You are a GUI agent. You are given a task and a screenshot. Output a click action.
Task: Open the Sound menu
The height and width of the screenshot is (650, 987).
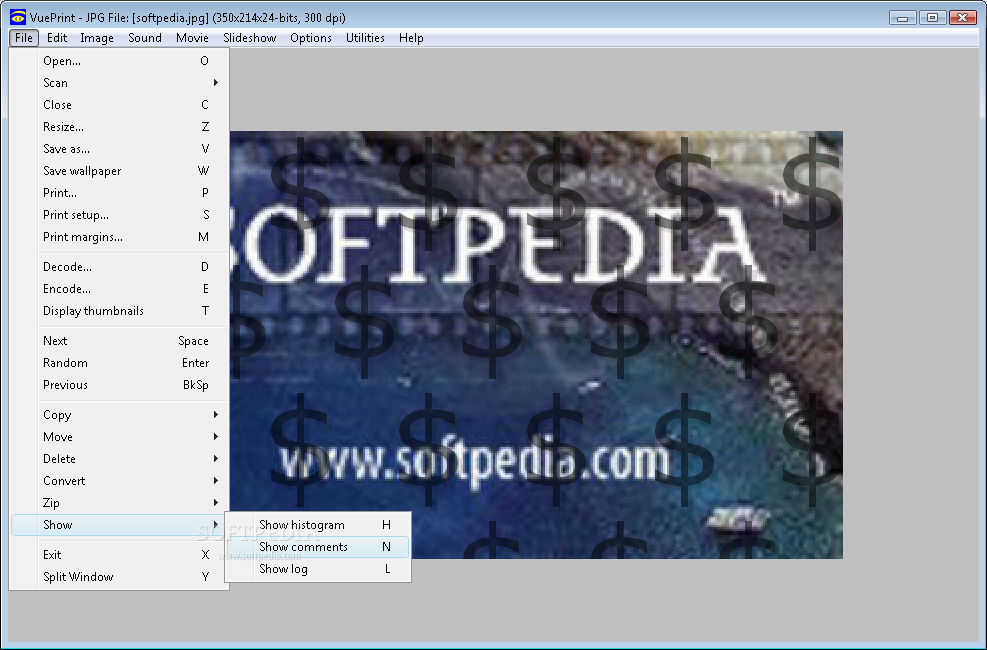tap(145, 38)
